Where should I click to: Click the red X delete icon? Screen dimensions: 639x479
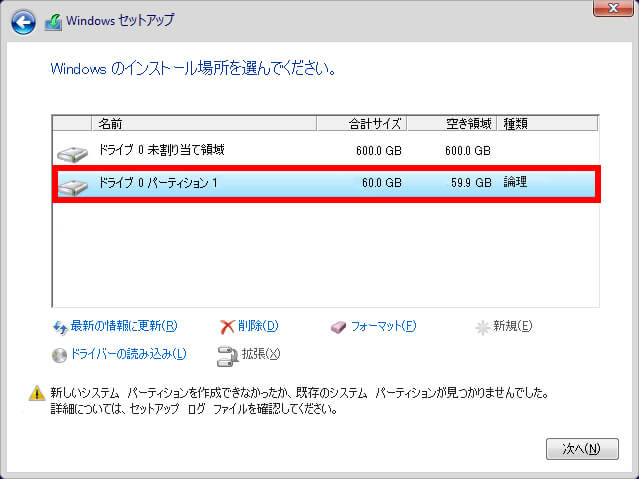227,326
